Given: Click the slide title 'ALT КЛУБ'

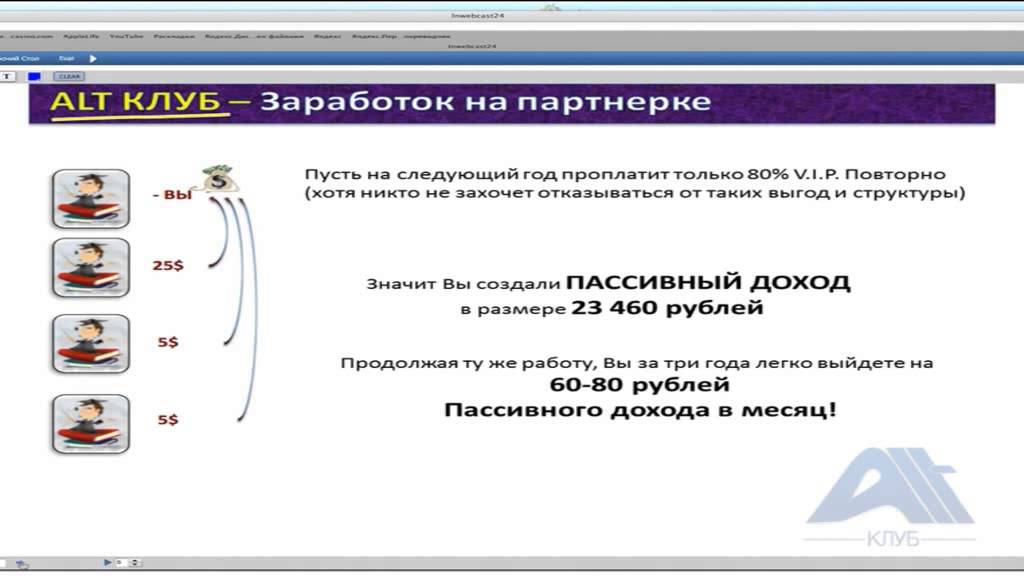Looking at the screenshot, I should click(x=135, y=102).
